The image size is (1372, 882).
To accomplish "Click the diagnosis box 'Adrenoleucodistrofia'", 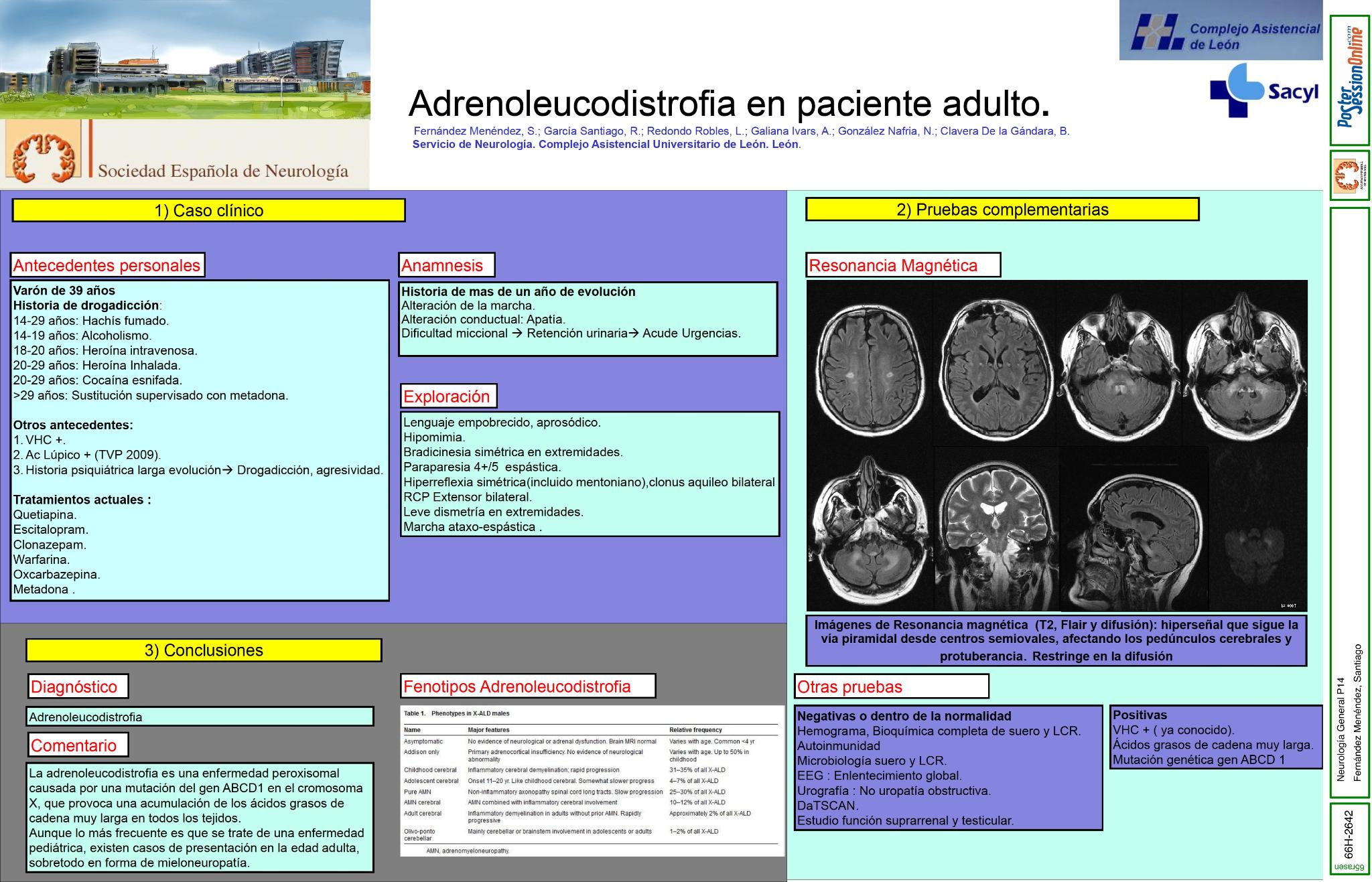I will tap(200, 717).
